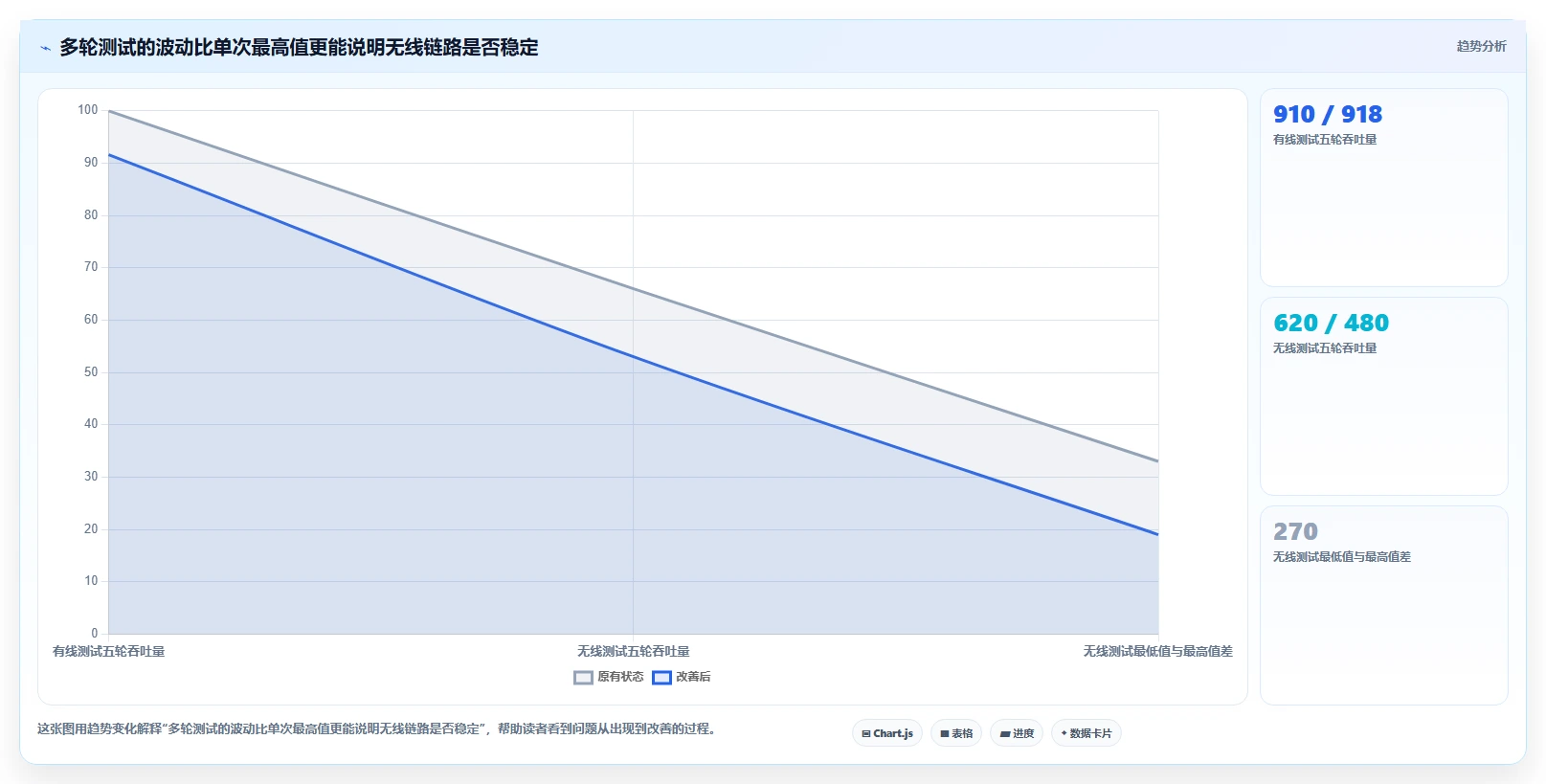Viewport: 1546px width, 784px height.
Task: Click the x-axis label 有线测试五轮吞吐量
Action: [108, 651]
